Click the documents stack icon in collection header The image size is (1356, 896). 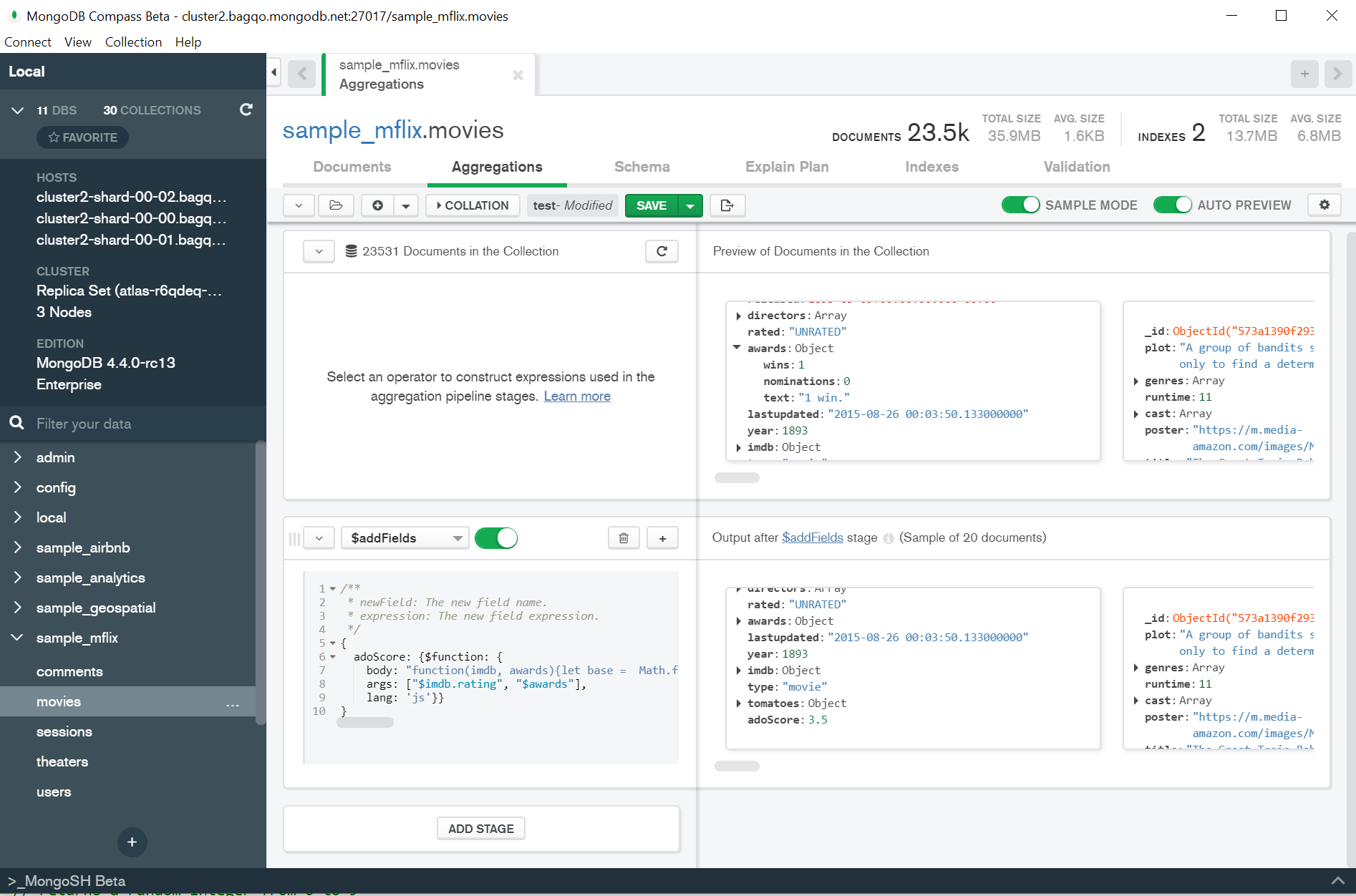[x=352, y=251]
